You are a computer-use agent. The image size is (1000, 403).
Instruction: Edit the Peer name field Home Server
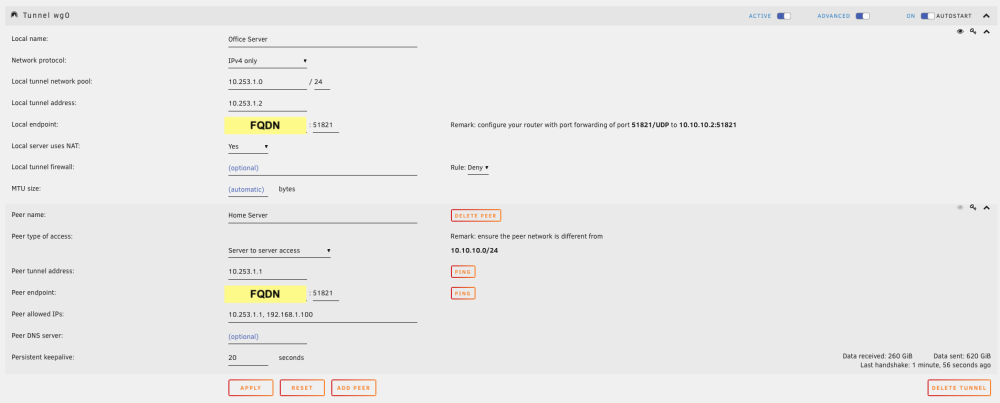pyautogui.click(x=322, y=216)
